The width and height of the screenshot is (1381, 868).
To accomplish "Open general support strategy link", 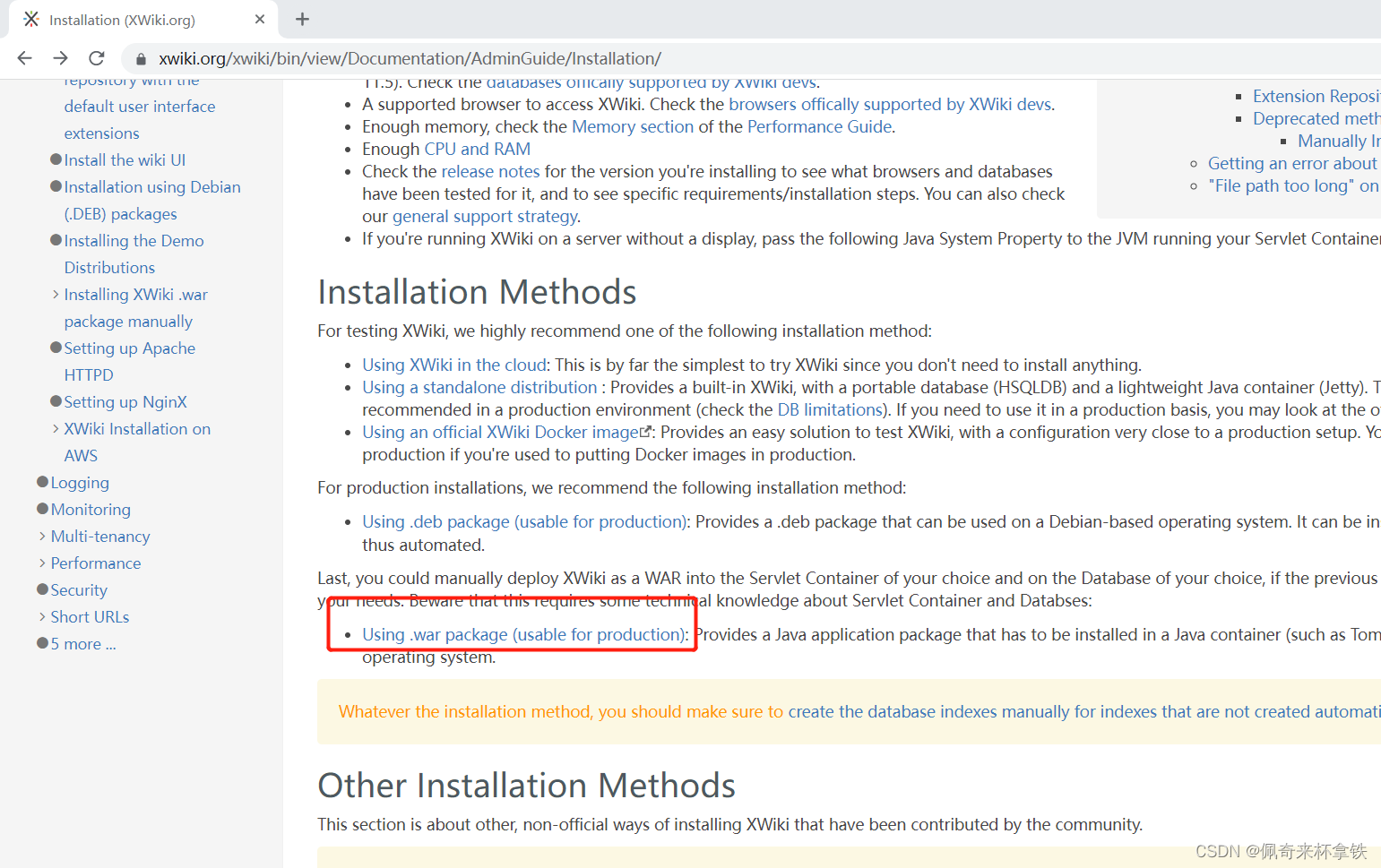I will click(485, 216).
